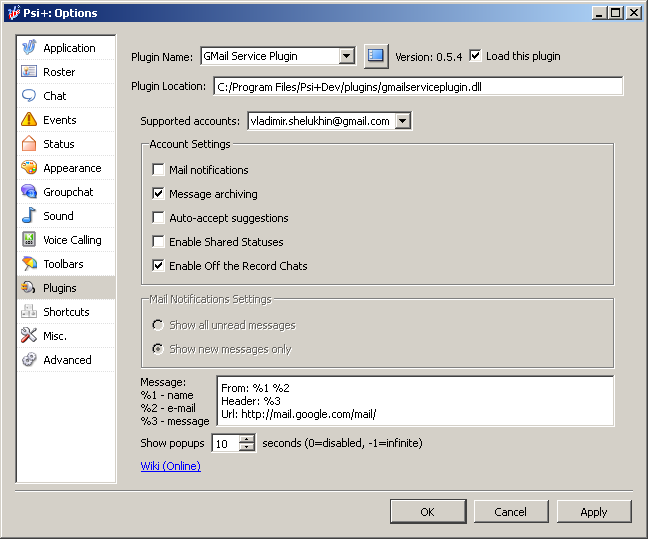Screen dimensions: 648x539
Task: Select the Events warning icon
Action: pyautogui.click(x=29, y=120)
